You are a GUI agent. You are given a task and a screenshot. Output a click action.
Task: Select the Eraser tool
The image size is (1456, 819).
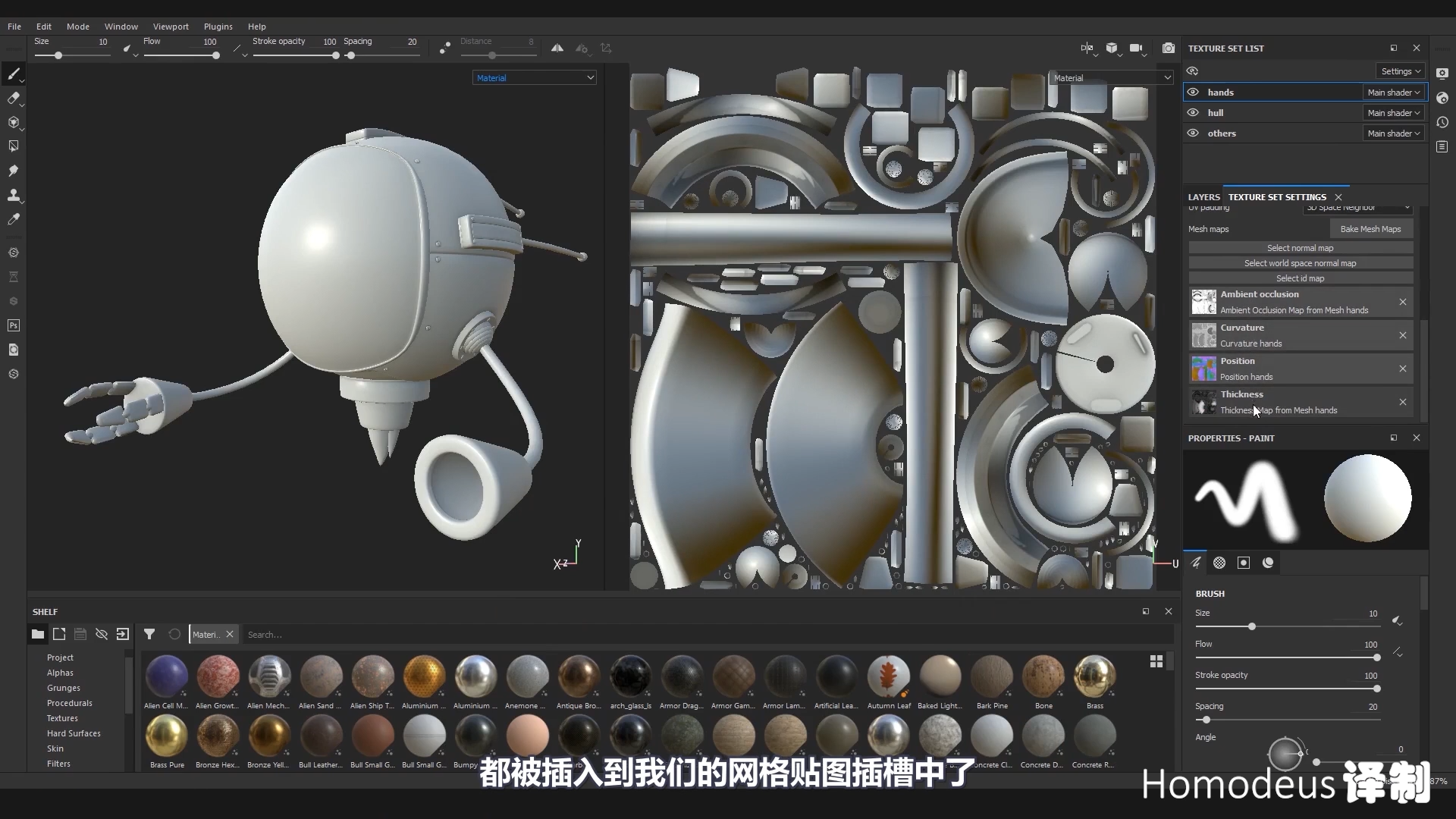point(14,98)
